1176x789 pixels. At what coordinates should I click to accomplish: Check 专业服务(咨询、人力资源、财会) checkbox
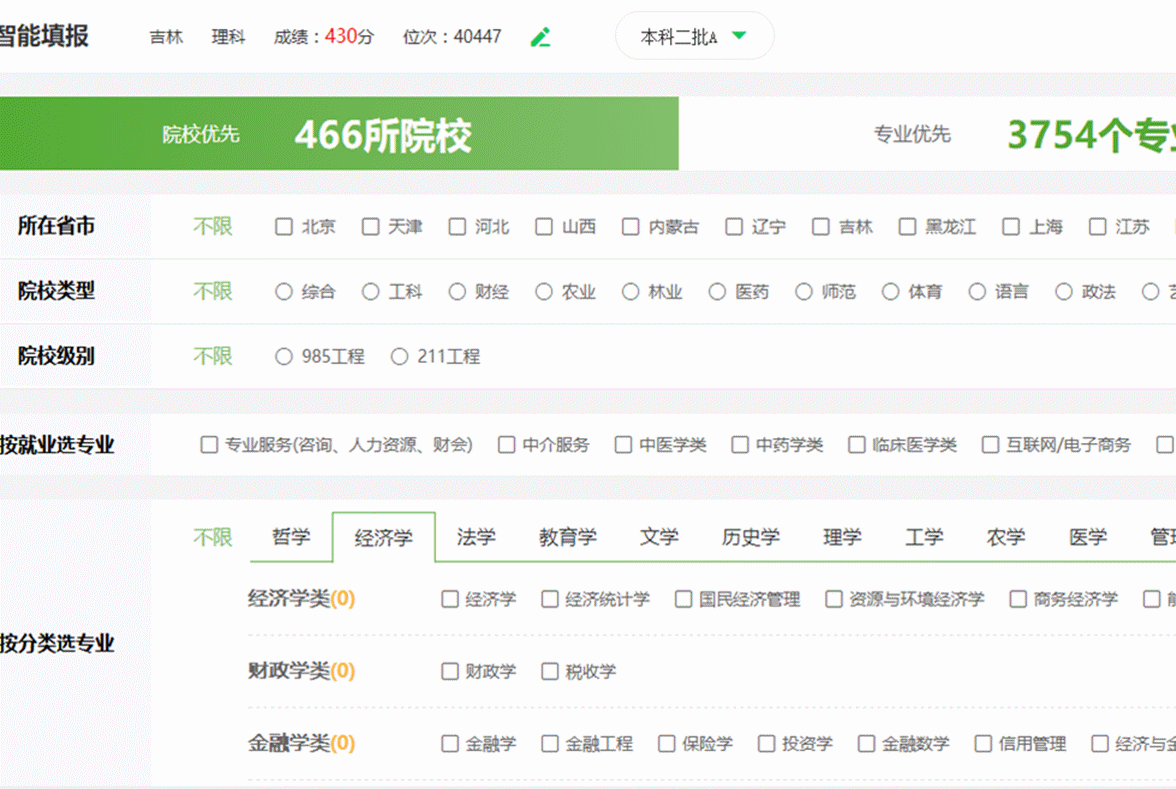(209, 445)
